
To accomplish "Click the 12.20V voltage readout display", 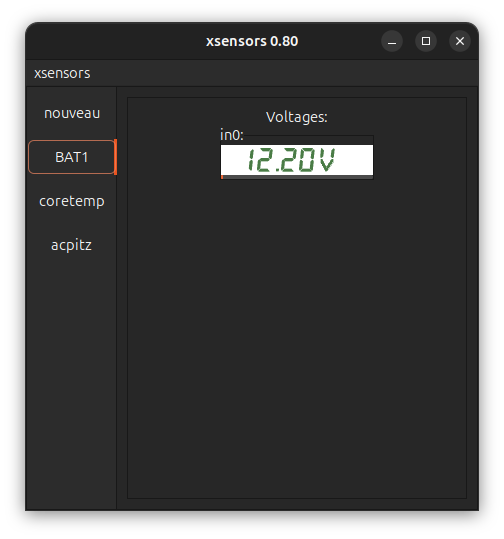I will click(x=297, y=160).
